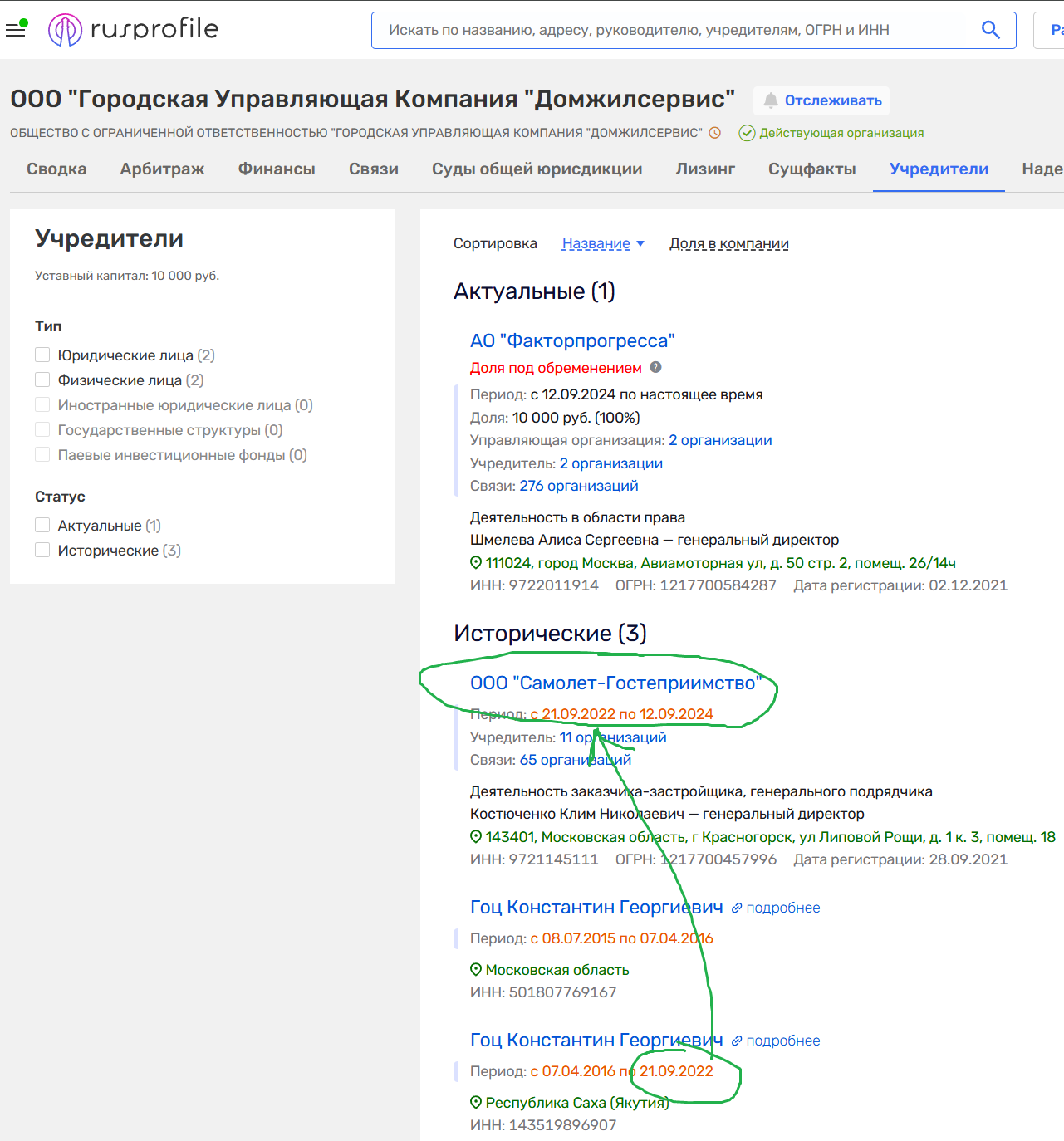1064x1141 pixels.
Task: Open Связи 276 организаций link
Action: pyautogui.click(x=579, y=486)
